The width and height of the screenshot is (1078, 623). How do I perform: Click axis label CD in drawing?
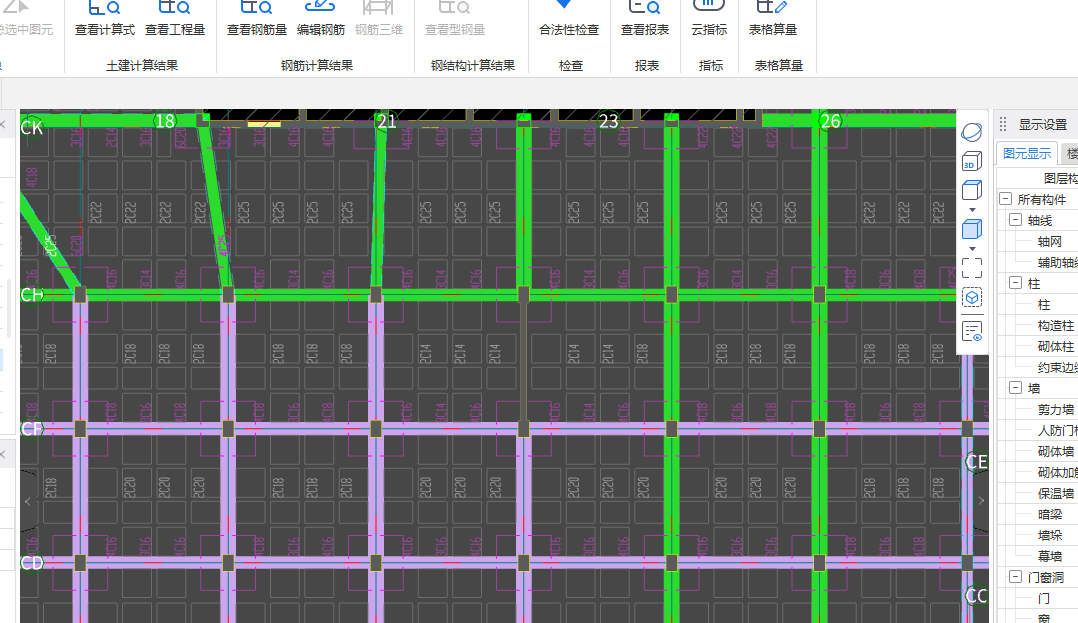32,563
